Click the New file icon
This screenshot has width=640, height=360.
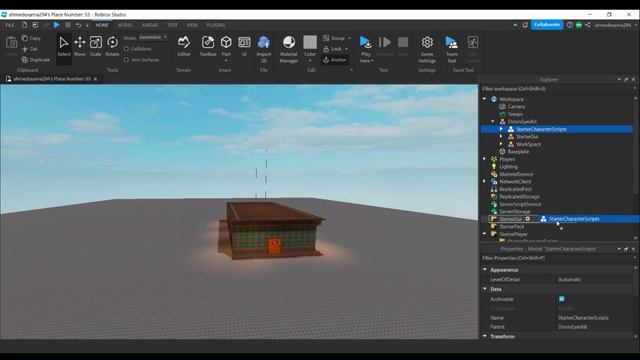[x=24, y=25]
